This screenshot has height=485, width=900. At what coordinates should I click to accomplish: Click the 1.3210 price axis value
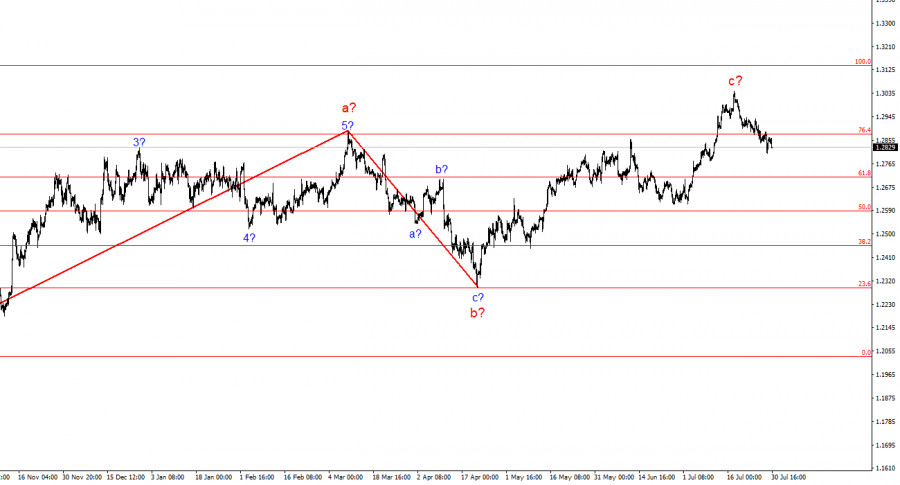pyautogui.click(x=885, y=46)
